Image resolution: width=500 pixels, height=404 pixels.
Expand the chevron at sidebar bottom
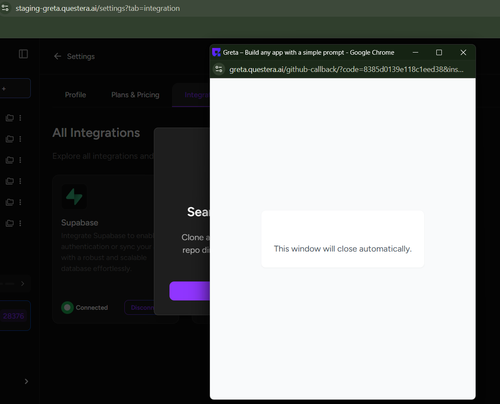tap(26, 381)
